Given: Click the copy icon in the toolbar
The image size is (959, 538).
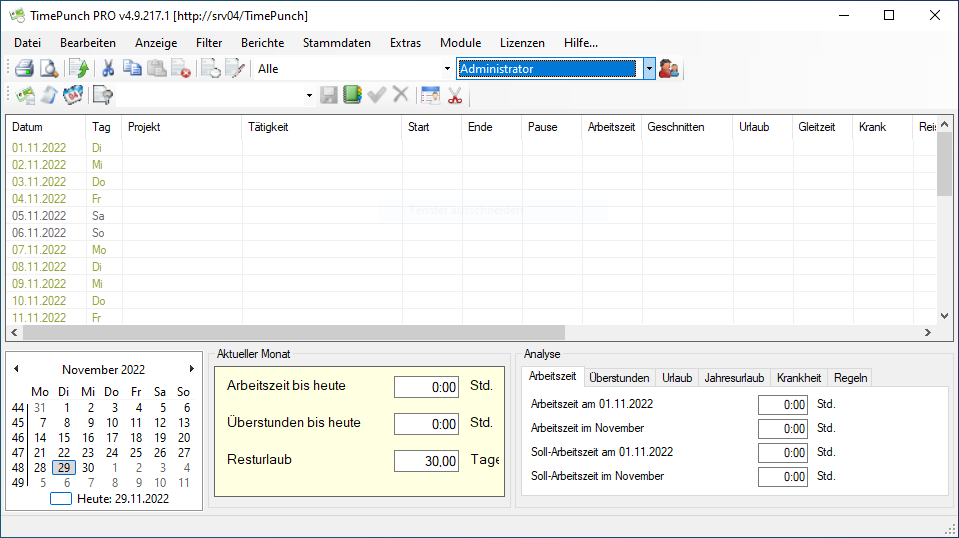Looking at the screenshot, I should [132, 69].
